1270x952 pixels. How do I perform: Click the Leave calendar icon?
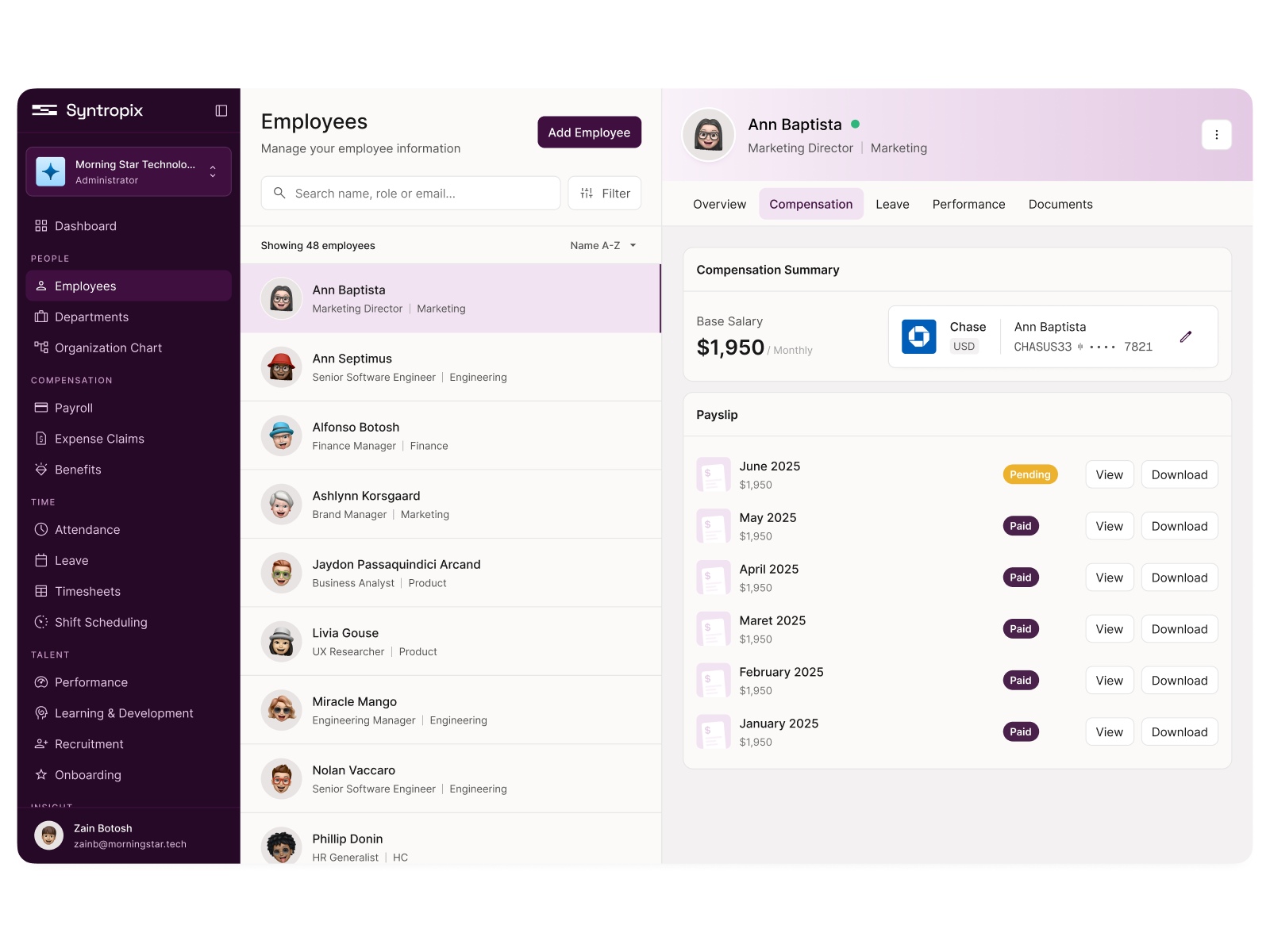tap(41, 560)
